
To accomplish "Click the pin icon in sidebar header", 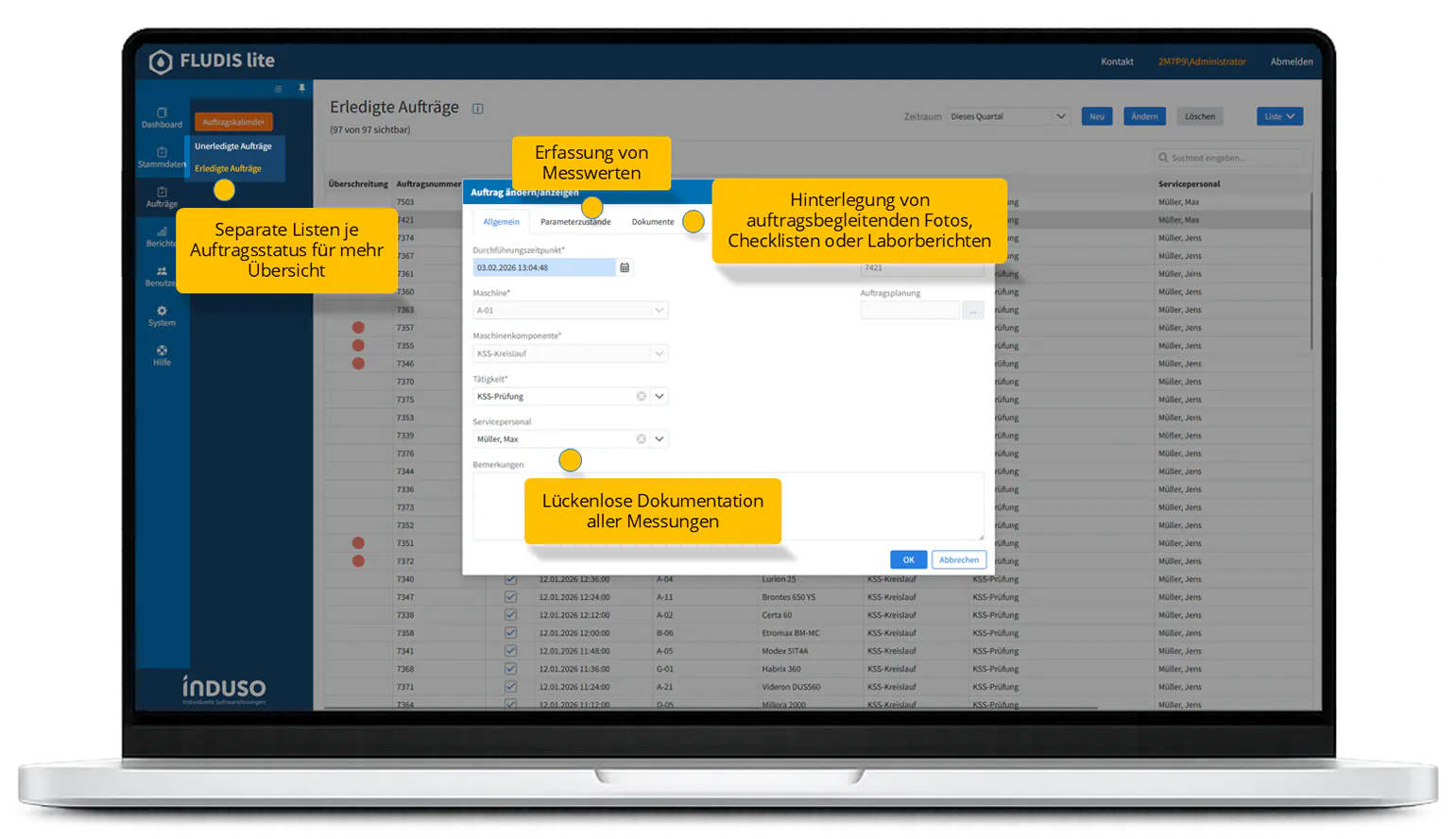I will point(302,89).
